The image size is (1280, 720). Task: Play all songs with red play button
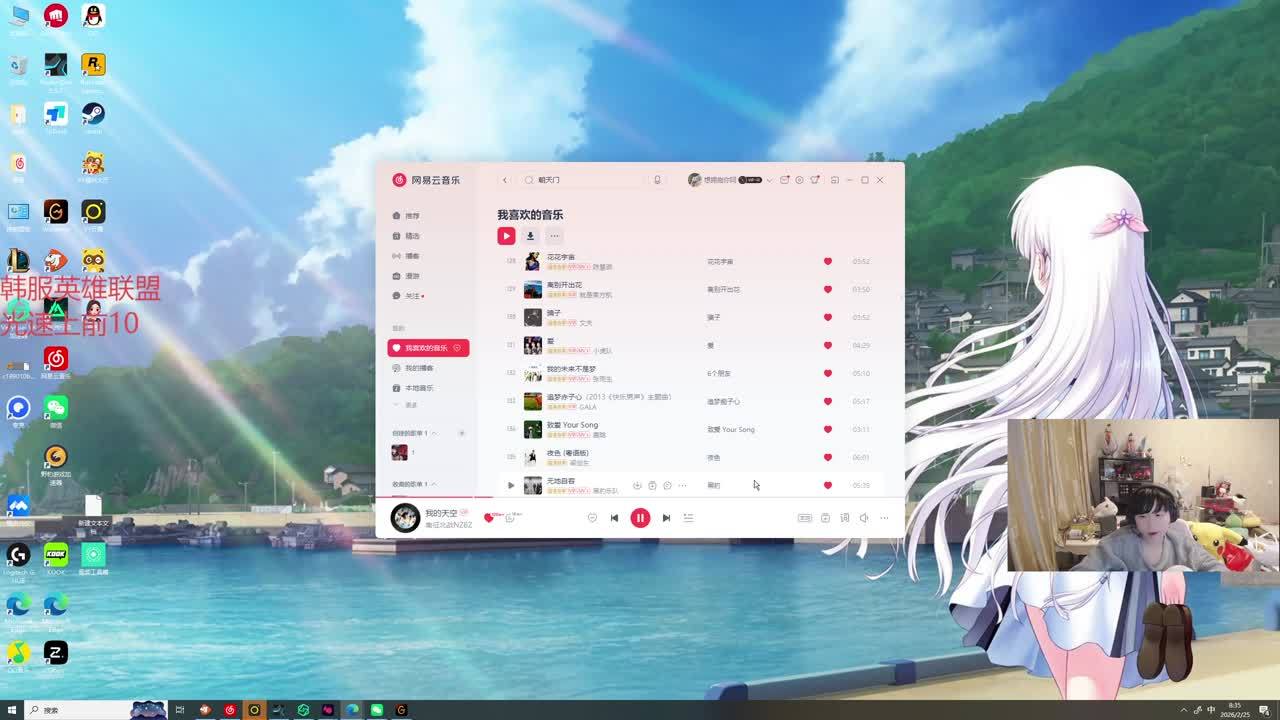pyautogui.click(x=506, y=236)
